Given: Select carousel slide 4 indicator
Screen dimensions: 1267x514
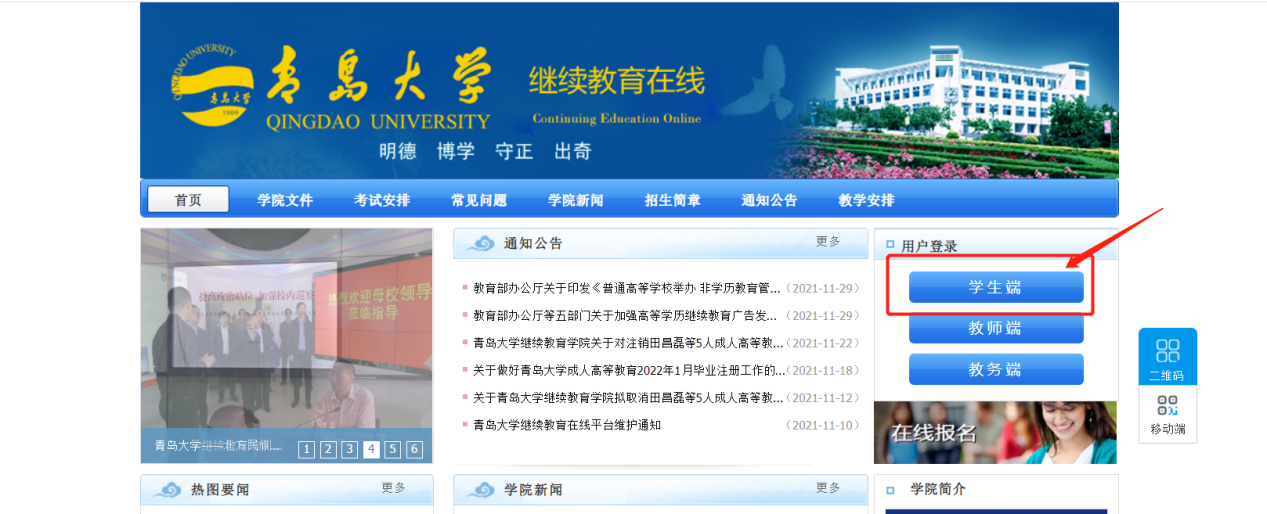Looking at the screenshot, I should point(371,449).
